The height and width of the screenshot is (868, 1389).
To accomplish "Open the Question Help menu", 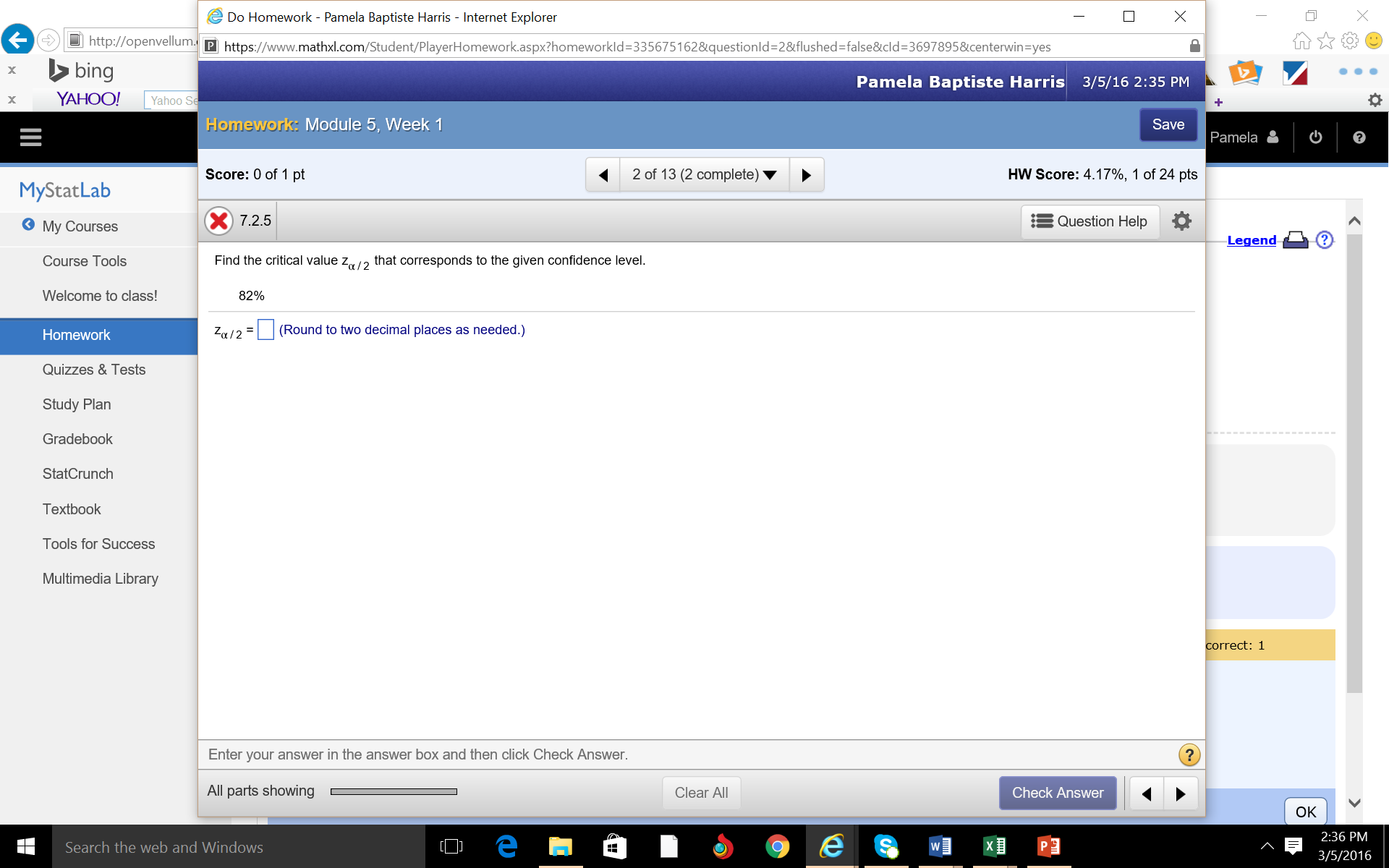I will (1089, 221).
